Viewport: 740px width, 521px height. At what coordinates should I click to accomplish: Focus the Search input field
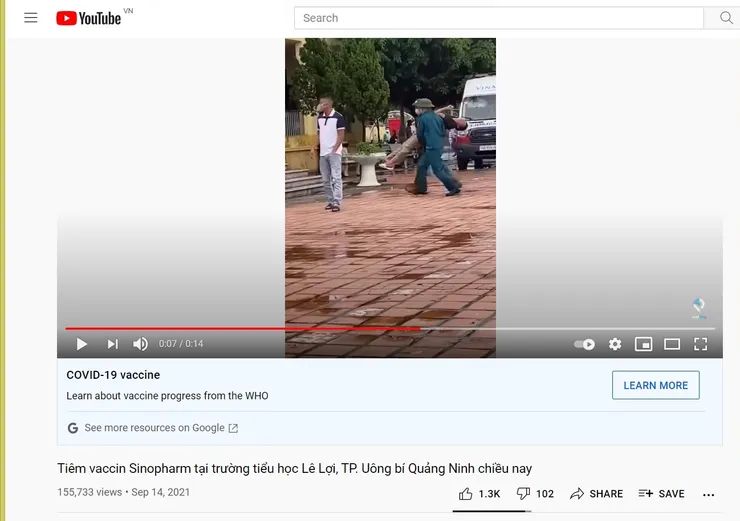point(499,18)
